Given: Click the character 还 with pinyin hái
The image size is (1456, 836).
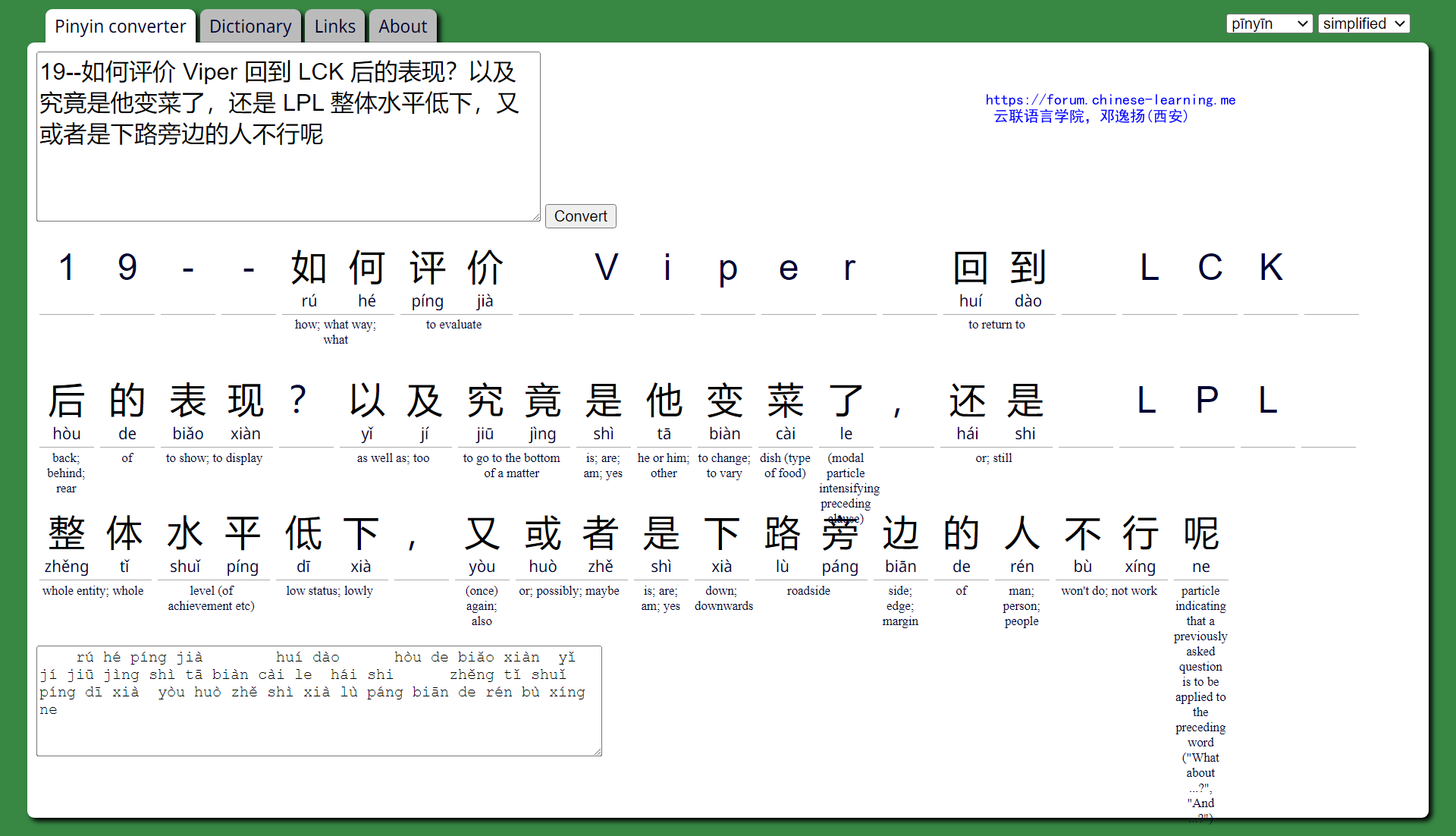Looking at the screenshot, I should click(968, 401).
